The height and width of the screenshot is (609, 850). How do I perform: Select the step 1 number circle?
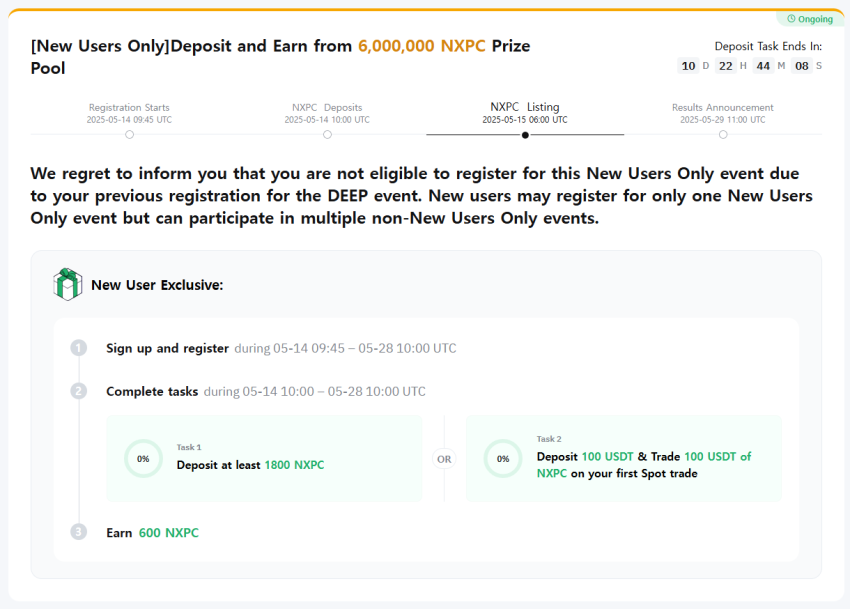click(x=79, y=348)
